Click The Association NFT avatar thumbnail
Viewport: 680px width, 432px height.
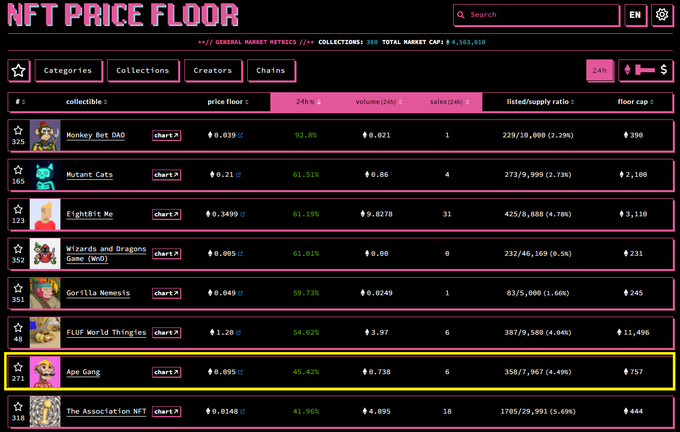click(45, 412)
